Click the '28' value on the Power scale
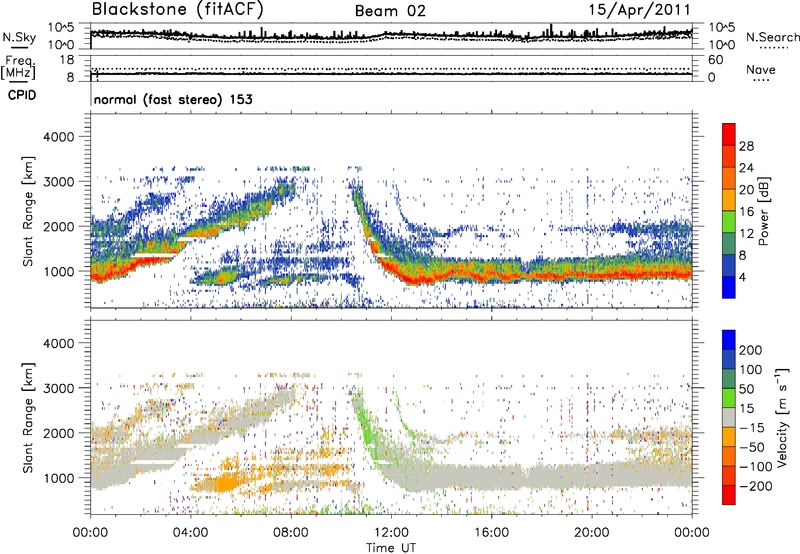800x554 pixels. tap(746, 146)
